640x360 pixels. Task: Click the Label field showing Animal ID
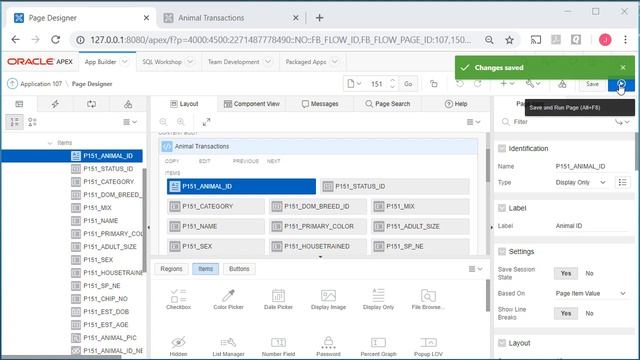click(592, 226)
